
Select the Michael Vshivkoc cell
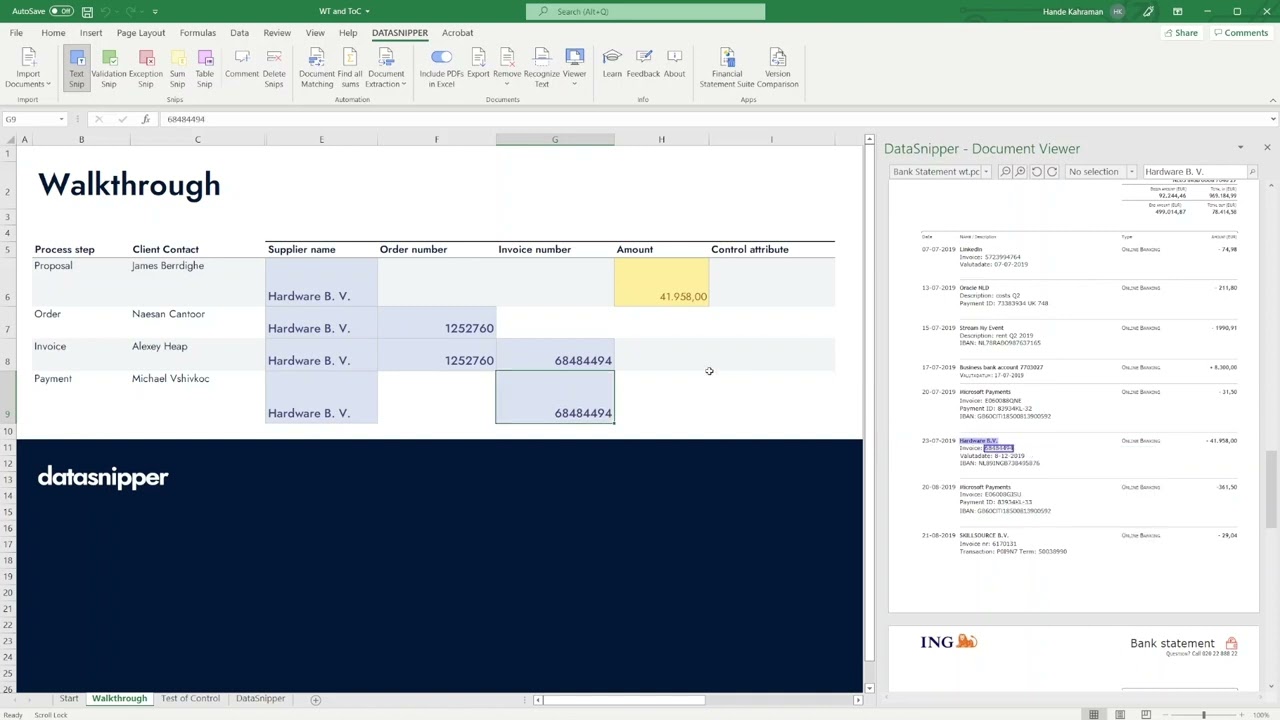click(x=197, y=397)
